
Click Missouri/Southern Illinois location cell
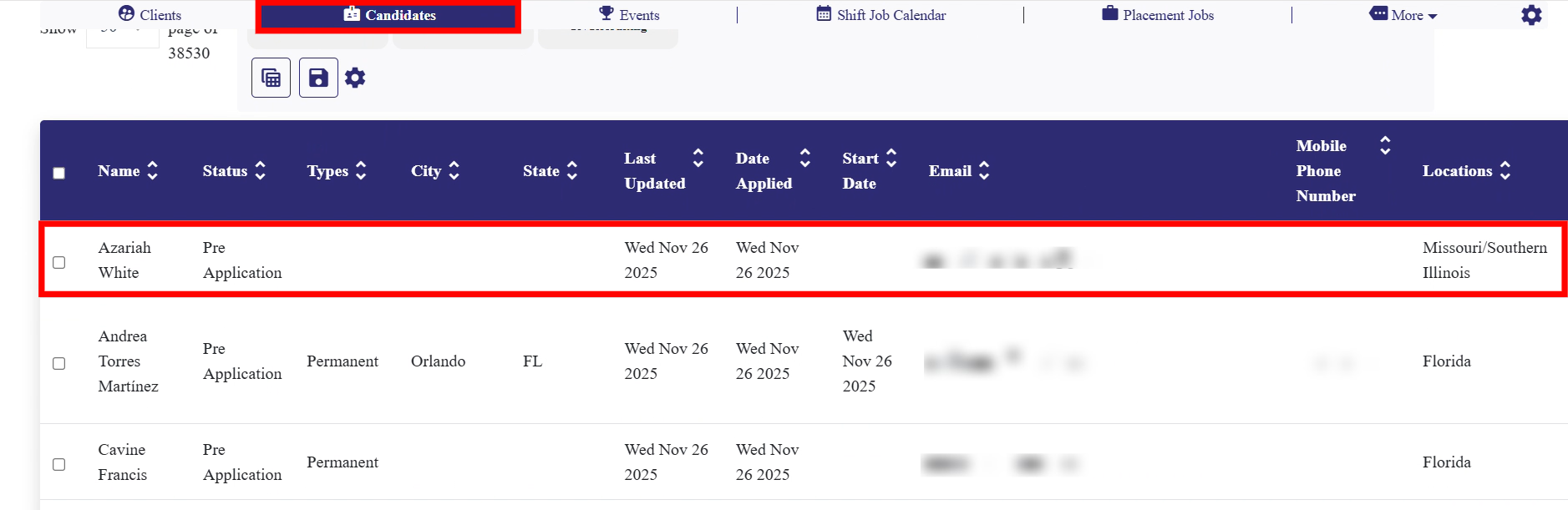pos(1484,260)
